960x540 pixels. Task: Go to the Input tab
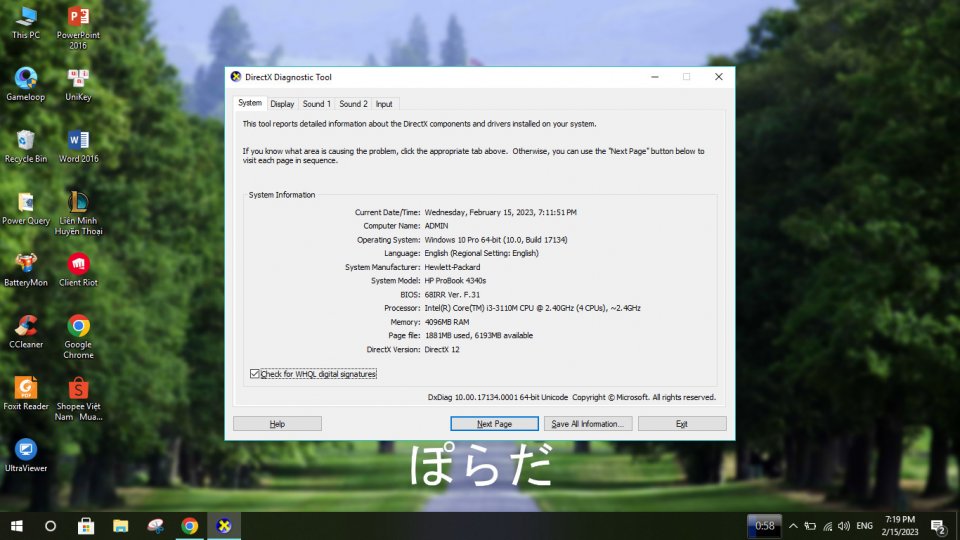click(384, 104)
